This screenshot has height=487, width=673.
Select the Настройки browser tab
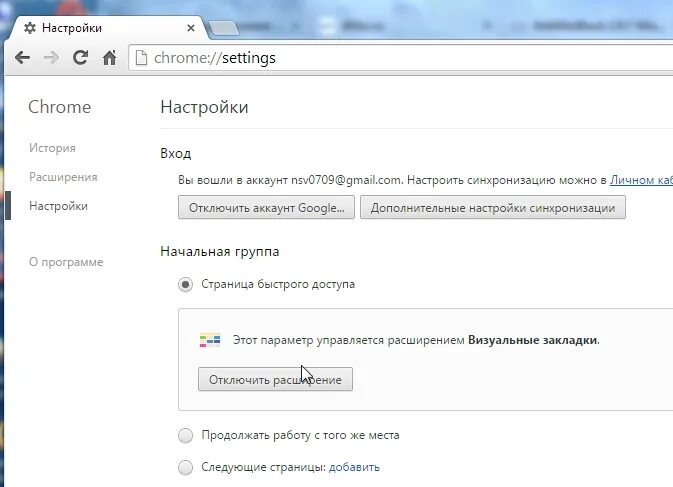coord(106,28)
